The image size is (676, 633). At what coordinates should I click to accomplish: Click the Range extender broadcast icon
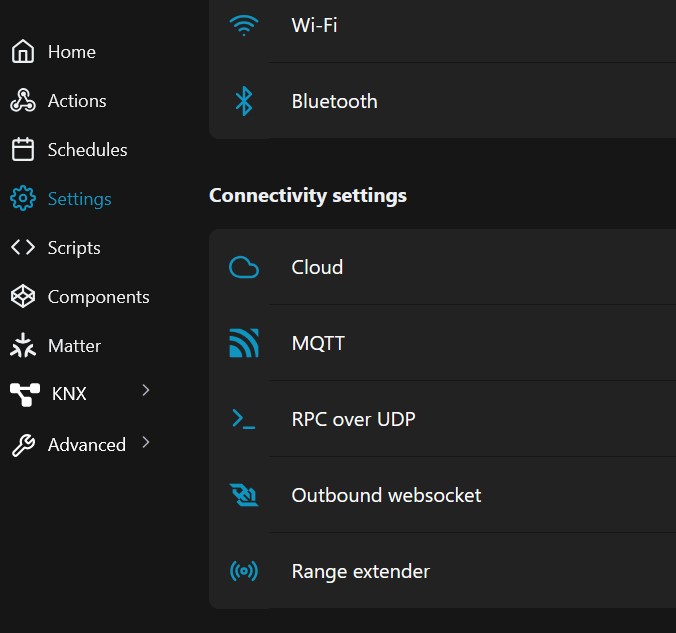244,571
